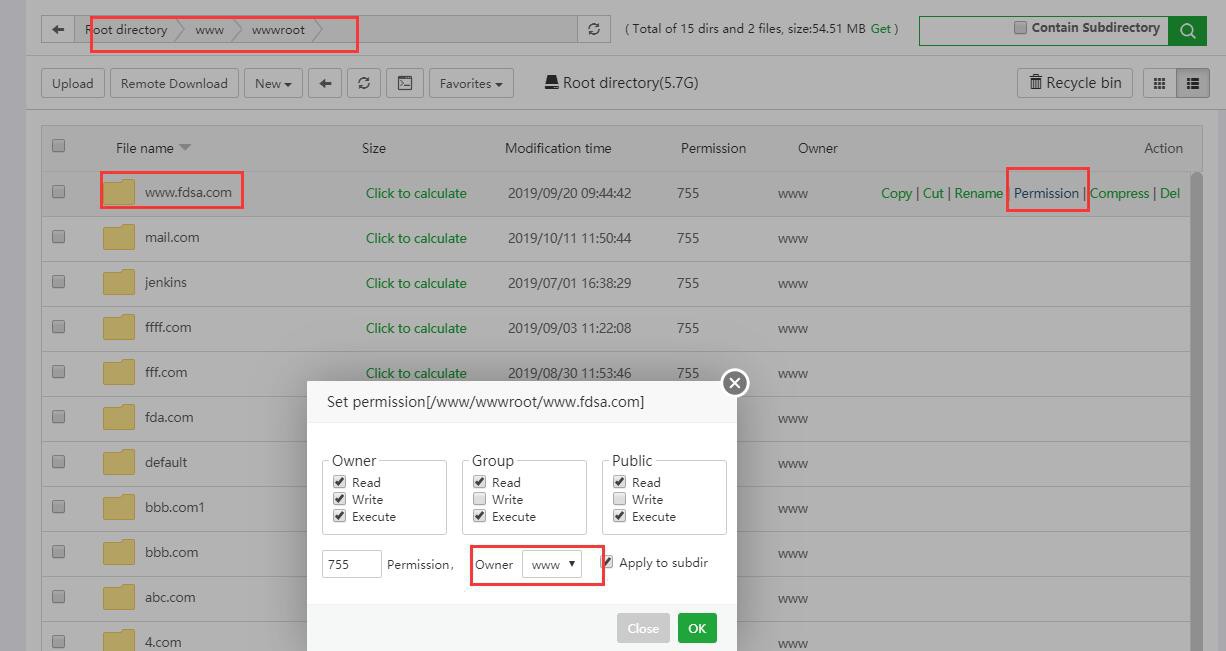Close the Set permission dialog with X
Image resolution: width=1226 pixels, height=651 pixels.
(x=735, y=382)
